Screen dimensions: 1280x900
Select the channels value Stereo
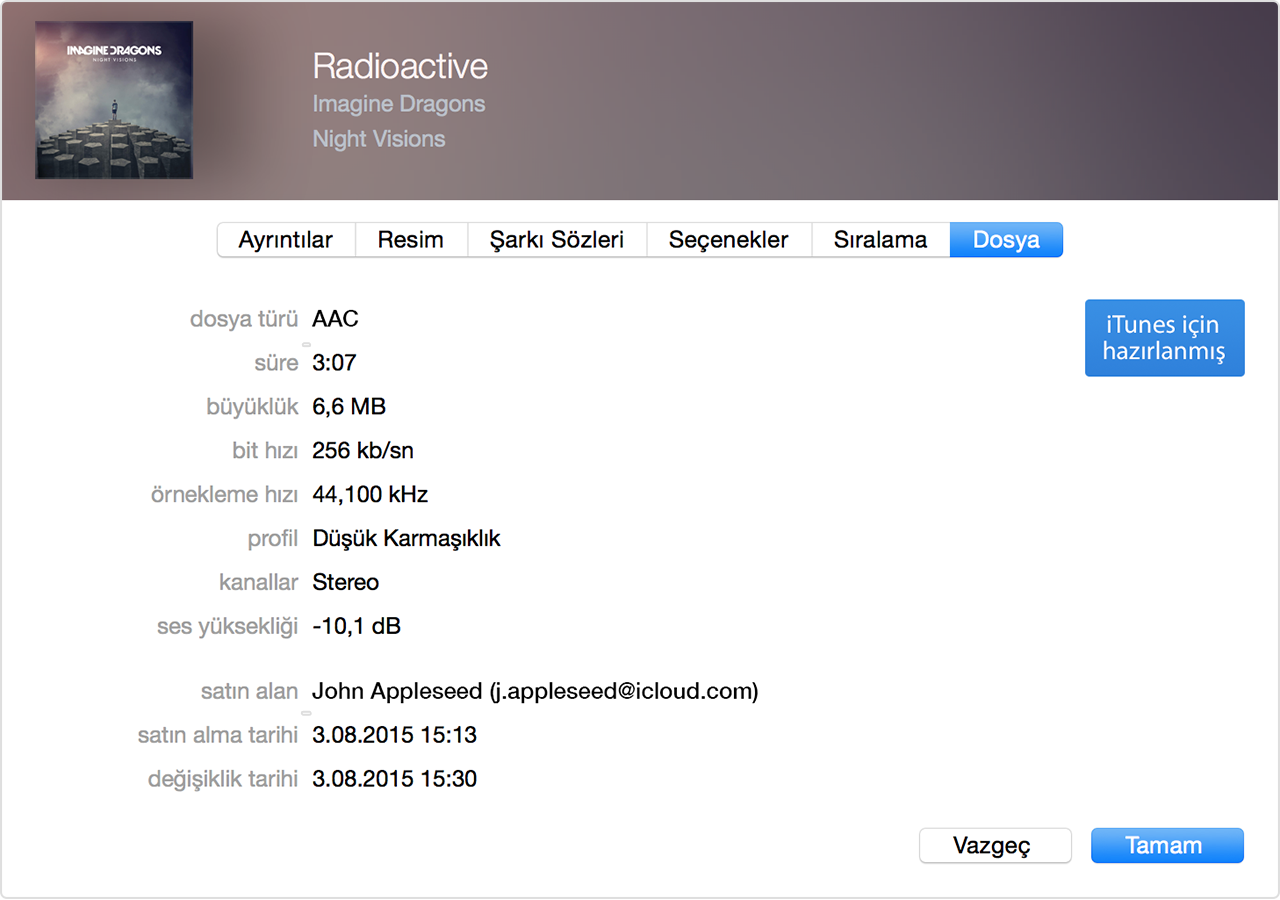pos(346,583)
